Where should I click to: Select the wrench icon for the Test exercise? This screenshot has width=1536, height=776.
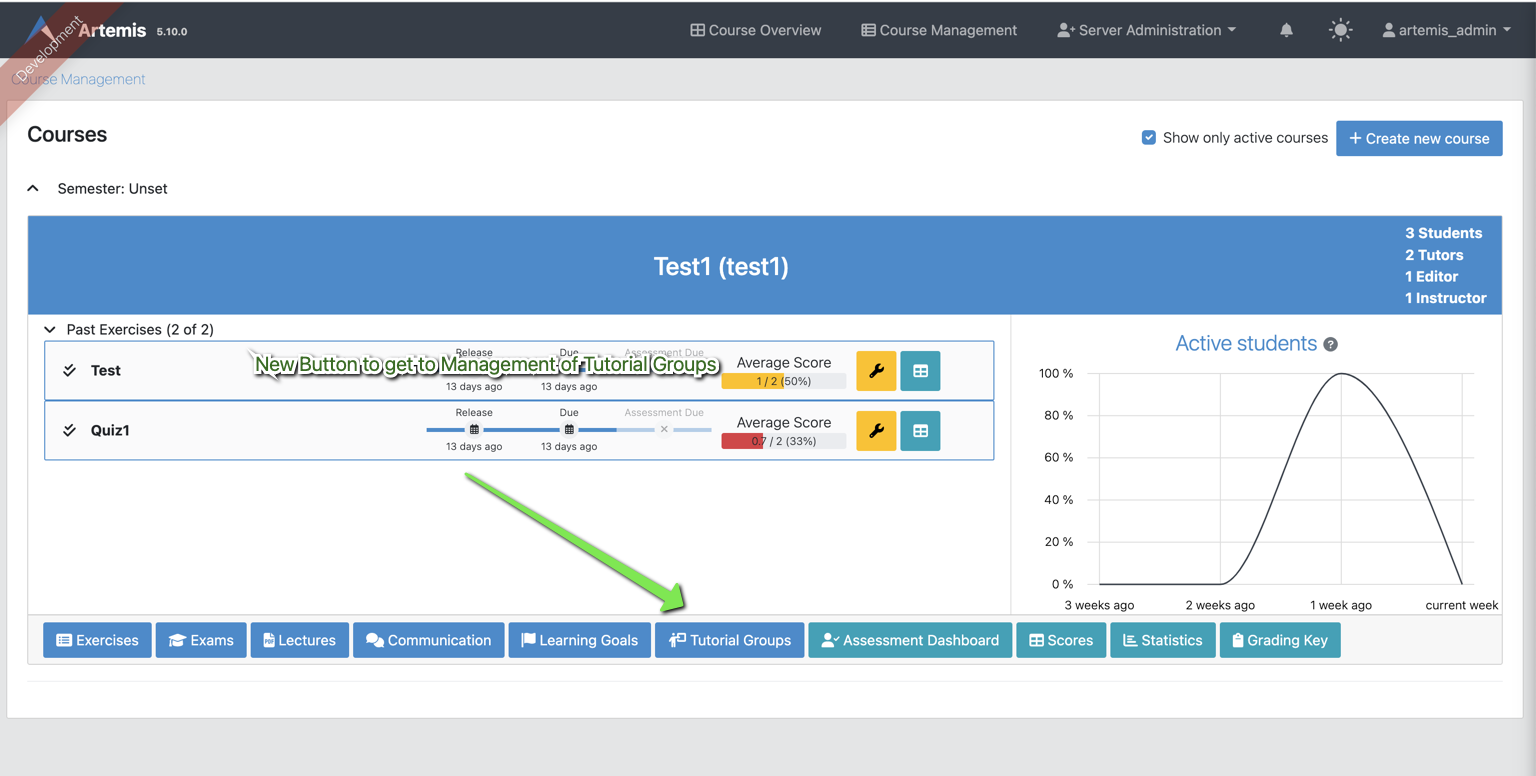pyautogui.click(x=876, y=370)
